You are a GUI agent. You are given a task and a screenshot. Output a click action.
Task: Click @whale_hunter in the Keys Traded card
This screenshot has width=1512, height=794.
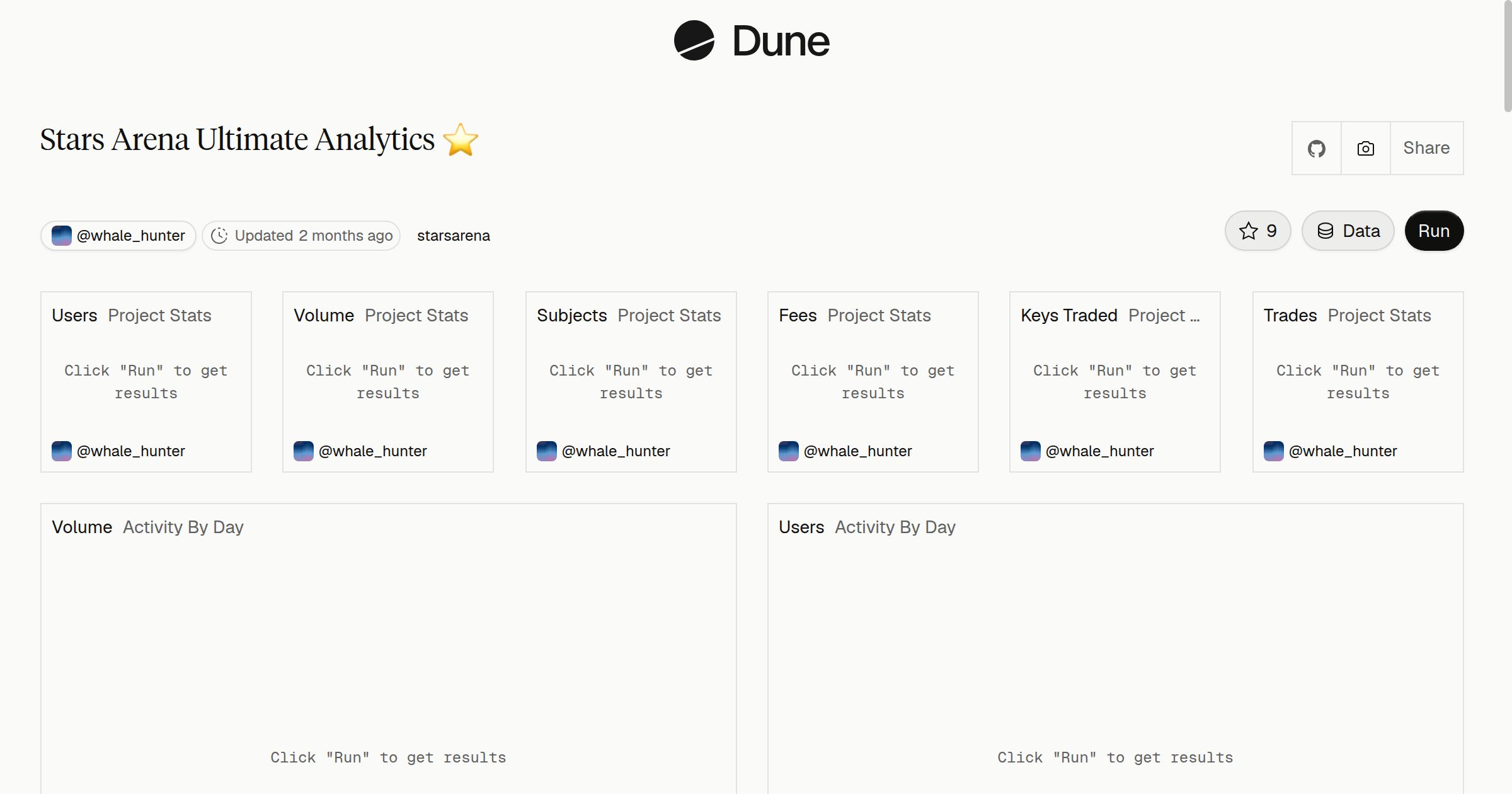(x=1100, y=451)
